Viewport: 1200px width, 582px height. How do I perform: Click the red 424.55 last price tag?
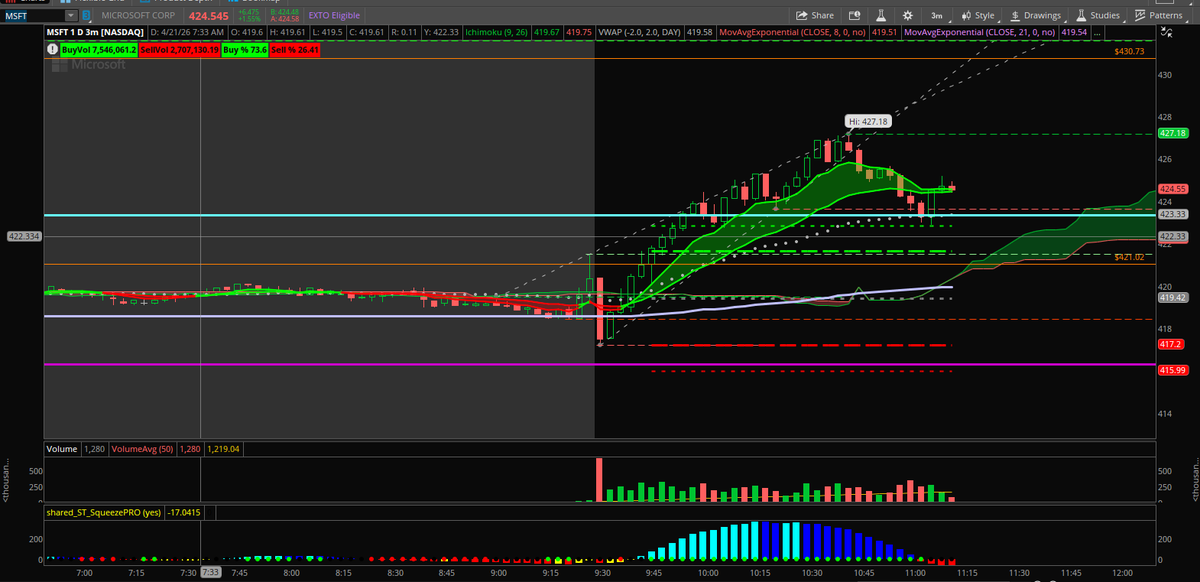[x=1171, y=188]
